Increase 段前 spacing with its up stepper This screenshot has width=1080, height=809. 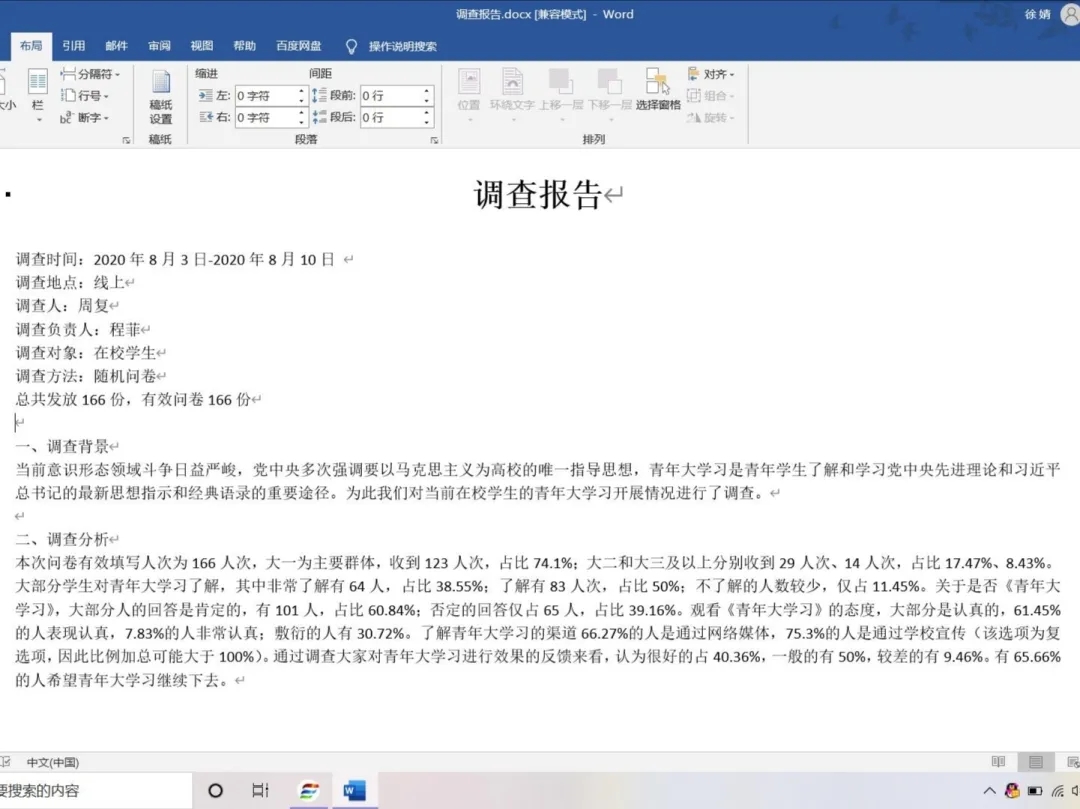(426, 91)
